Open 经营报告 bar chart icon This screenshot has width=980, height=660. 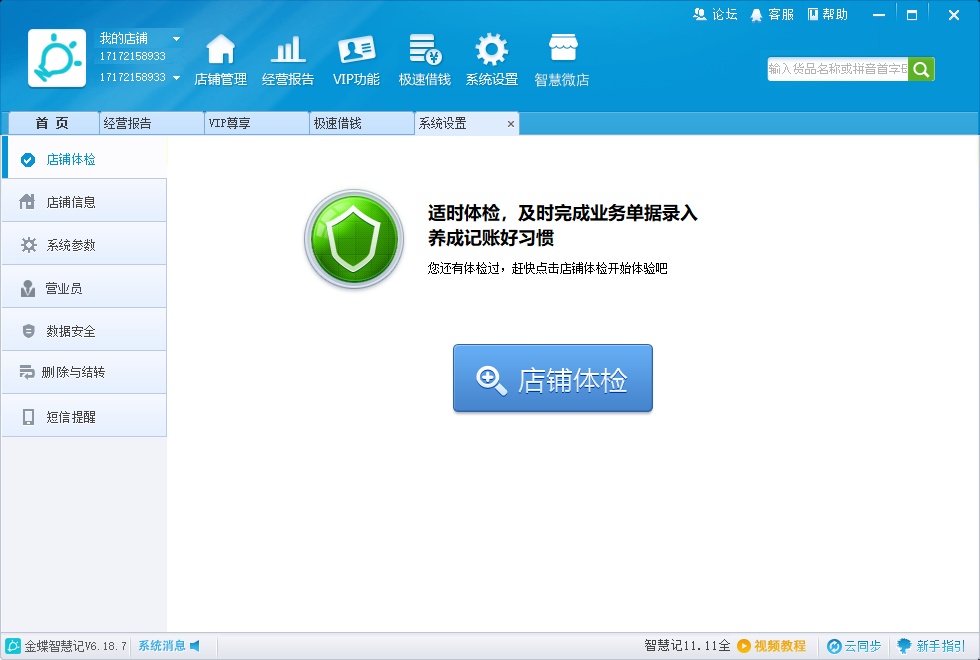click(288, 49)
